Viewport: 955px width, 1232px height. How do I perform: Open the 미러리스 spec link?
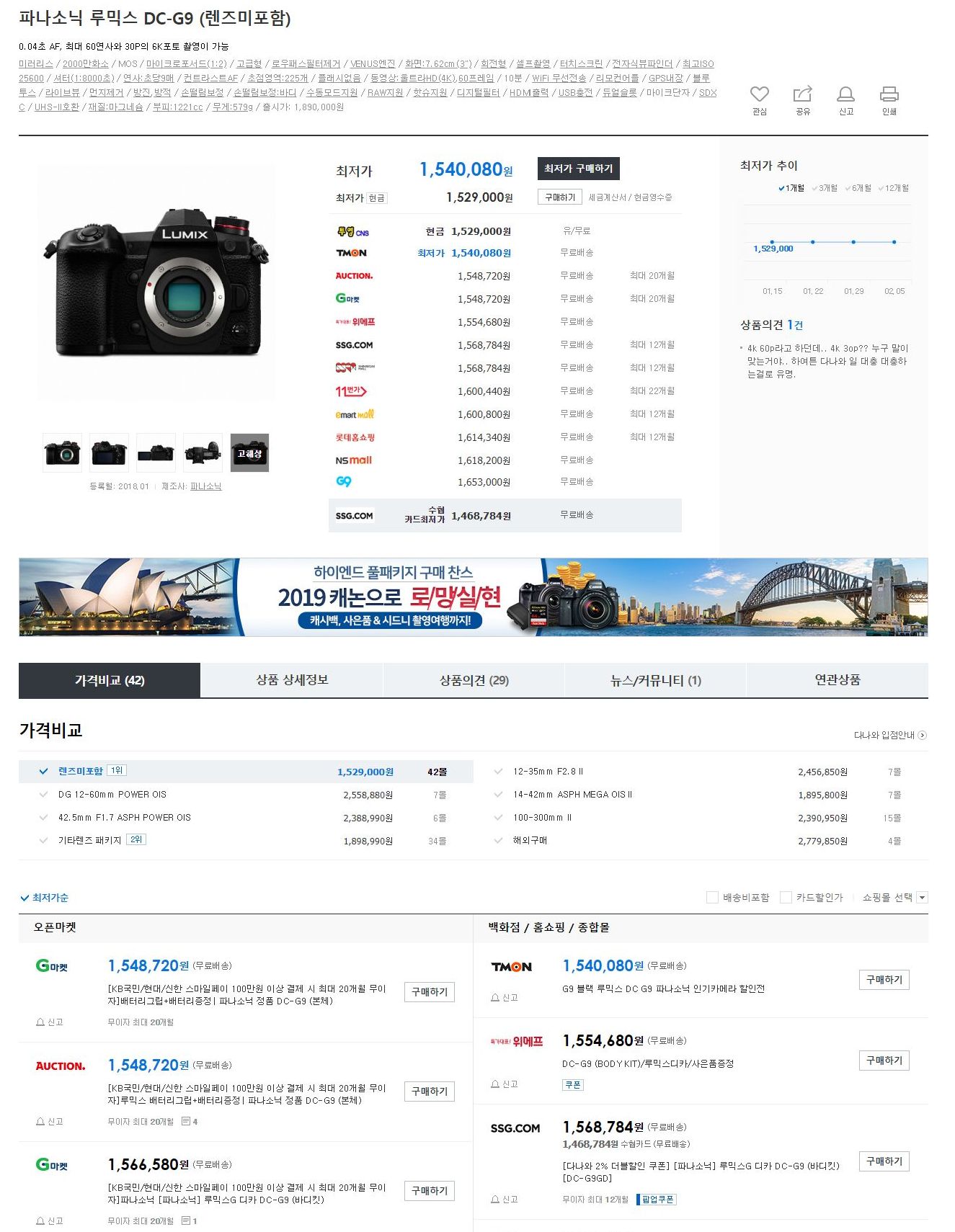coord(36,64)
